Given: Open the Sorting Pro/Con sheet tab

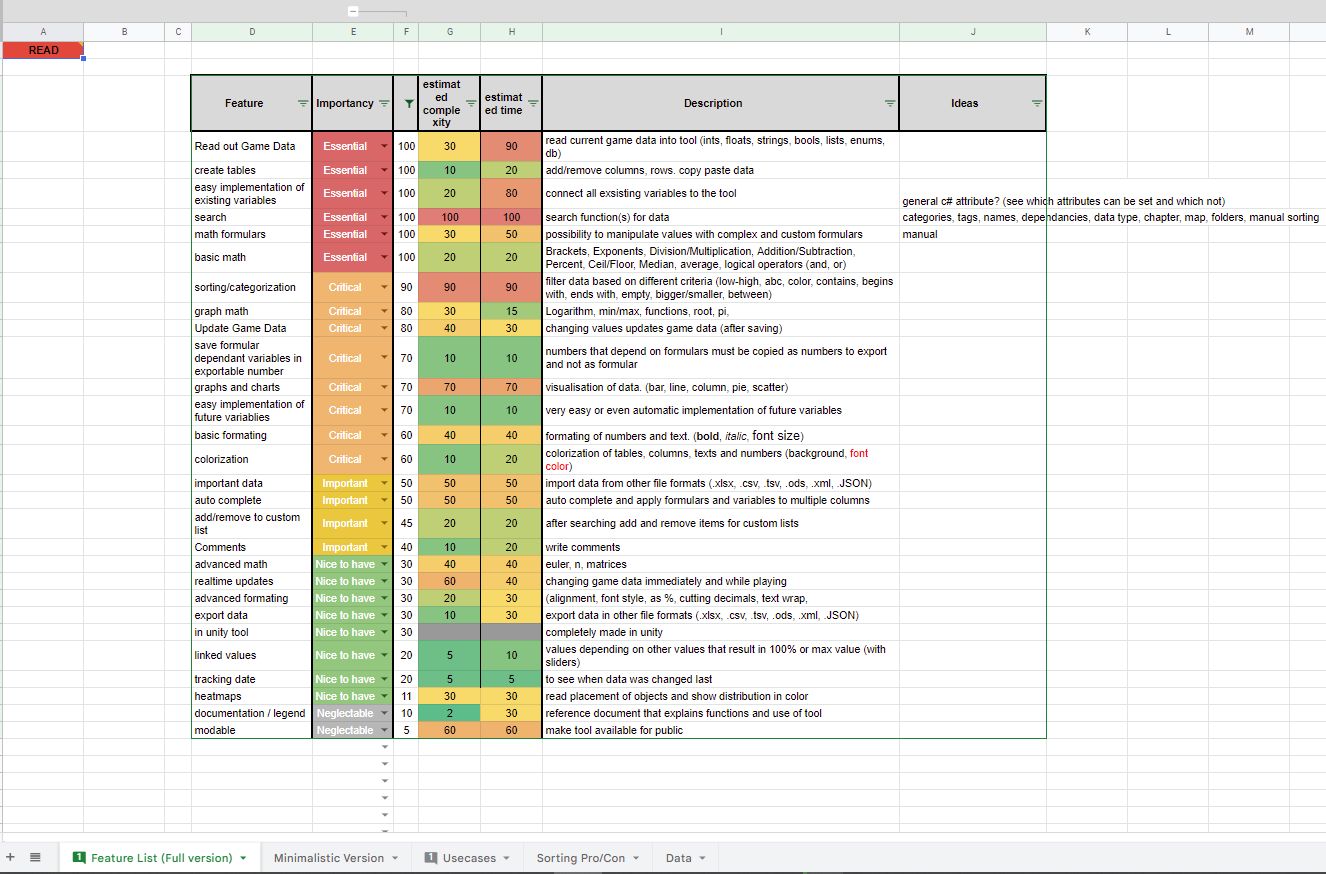Looking at the screenshot, I should point(580,858).
